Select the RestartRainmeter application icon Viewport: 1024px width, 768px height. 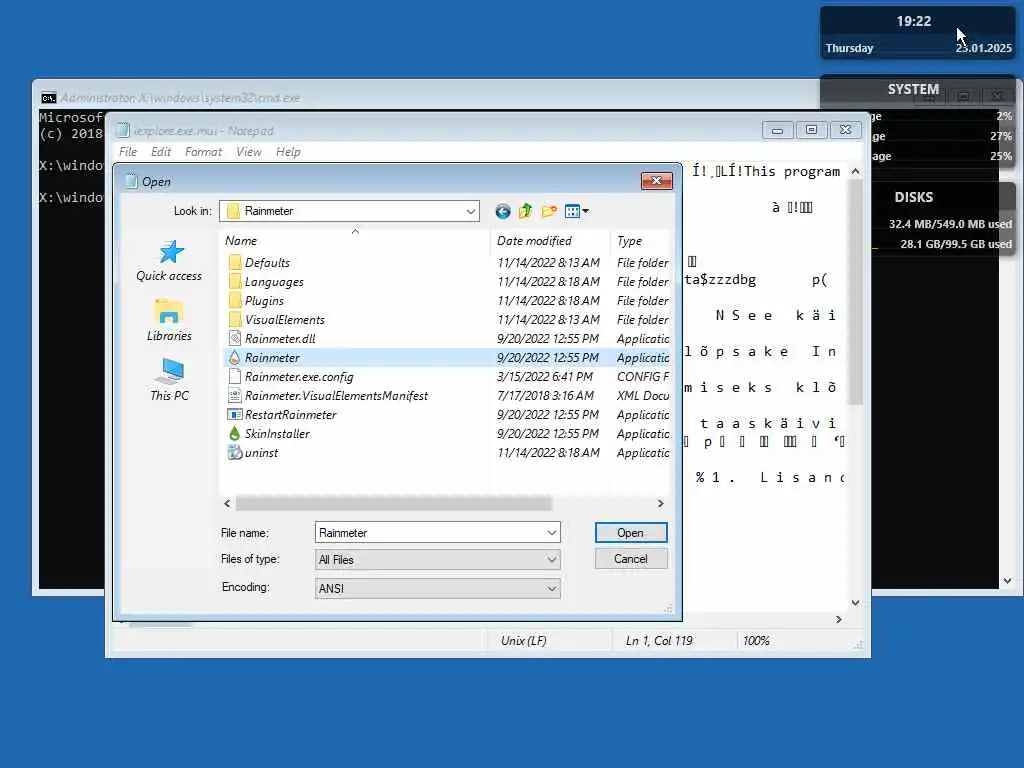(235, 414)
